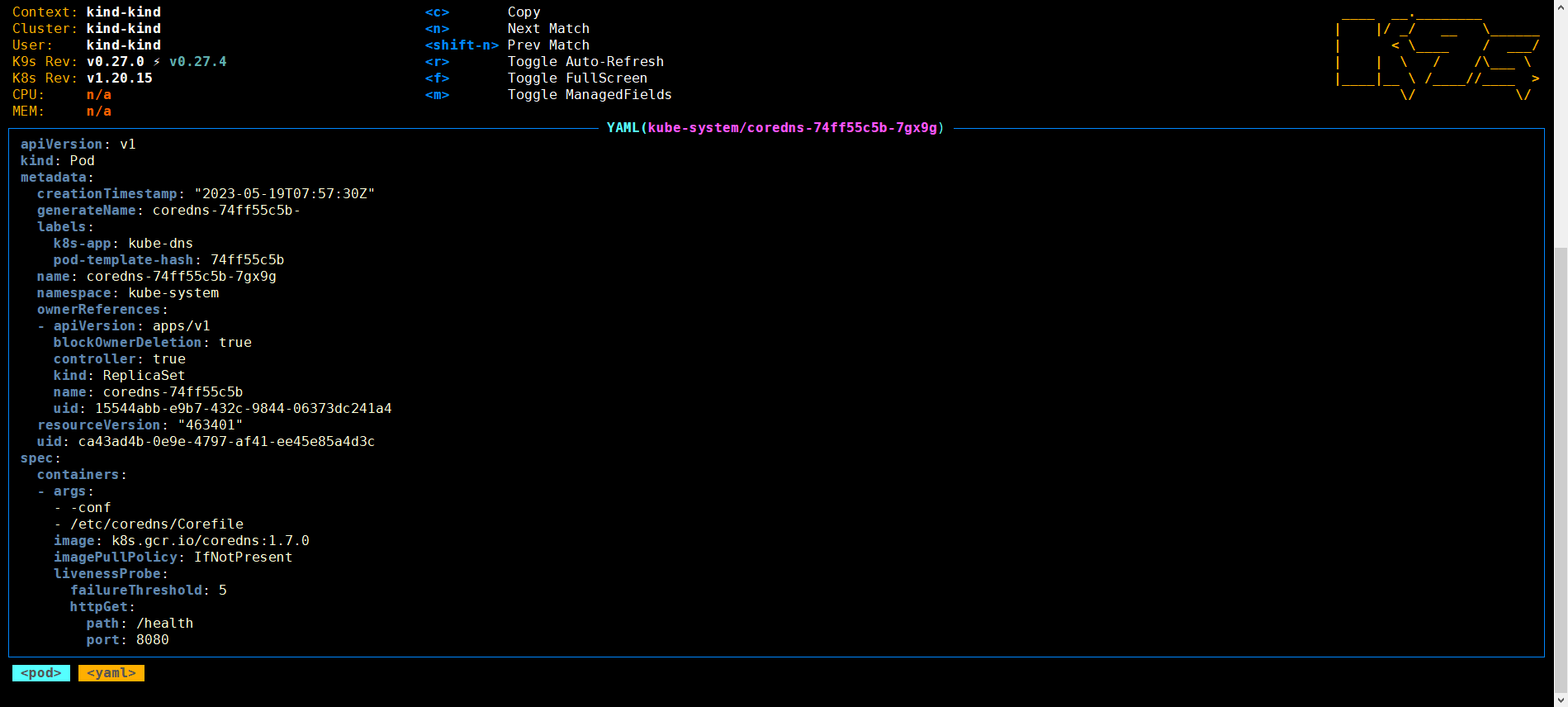Click the <n> Next Match shortcut key

[x=437, y=29]
